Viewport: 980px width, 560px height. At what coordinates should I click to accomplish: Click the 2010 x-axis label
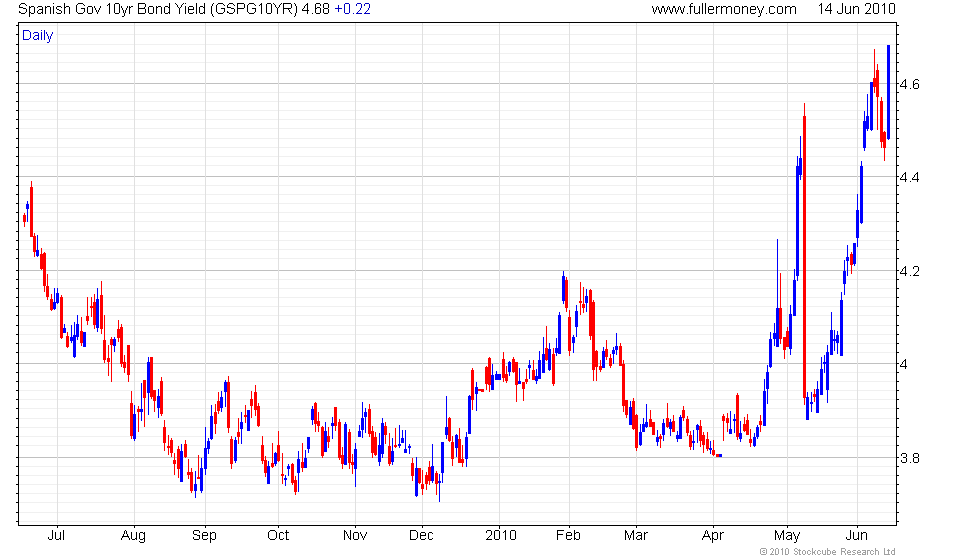[x=501, y=536]
